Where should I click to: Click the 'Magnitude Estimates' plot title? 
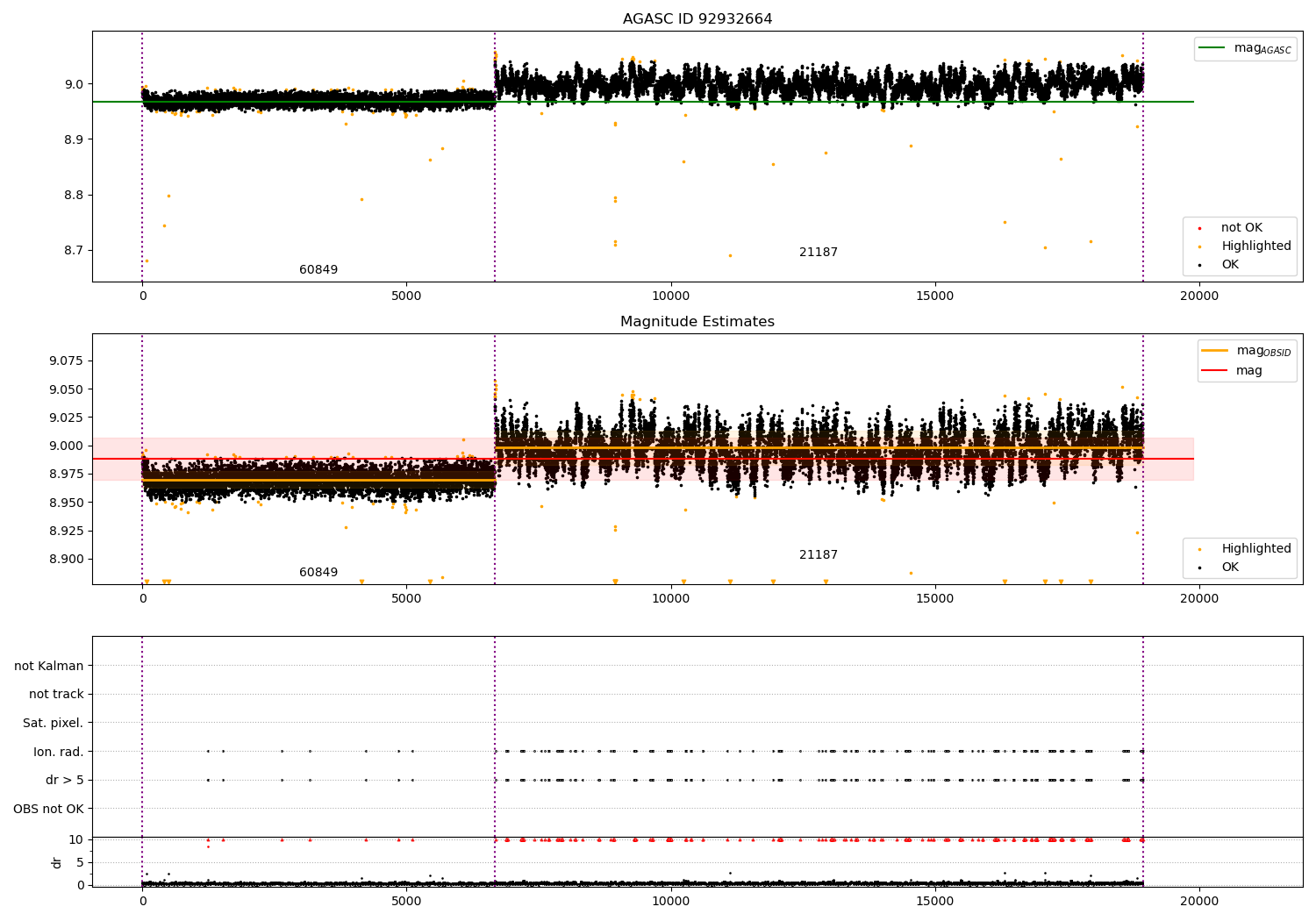[697, 322]
